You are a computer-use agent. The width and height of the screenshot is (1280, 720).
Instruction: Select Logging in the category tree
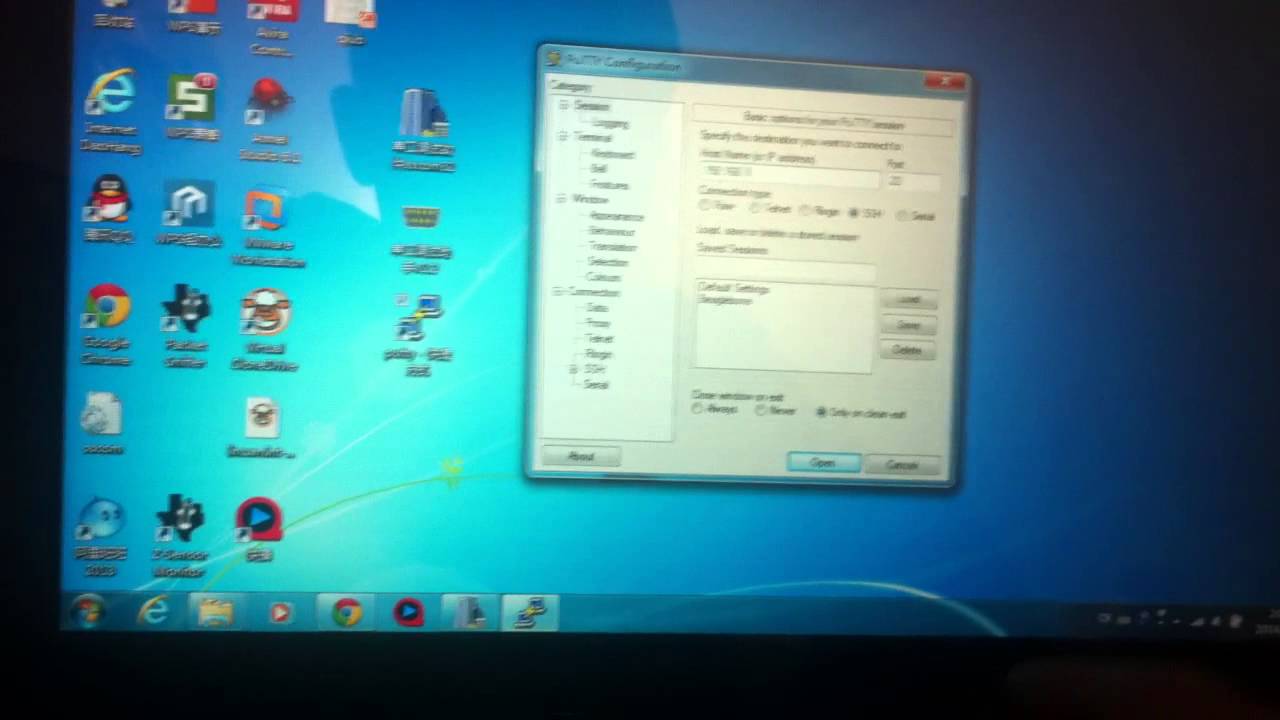pyautogui.click(x=610, y=123)
